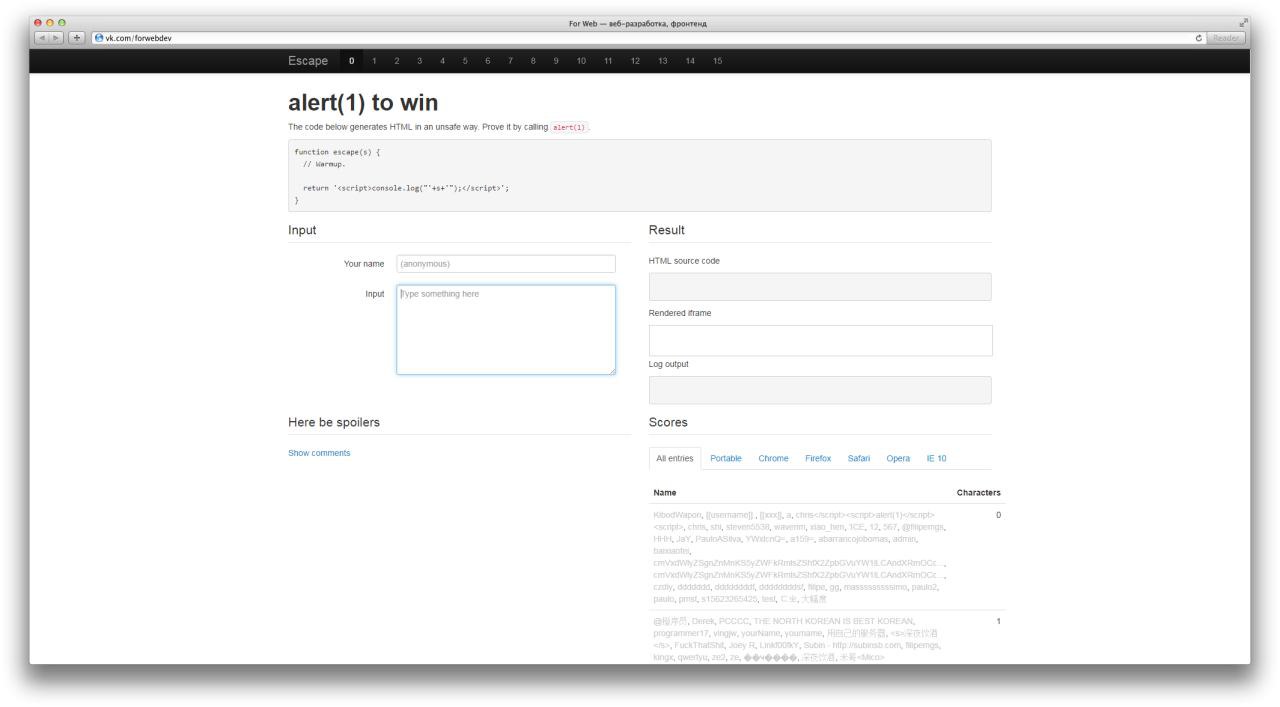Click the alert(1) to win heading
This screenshot has height=707, width=1280.
pyautogui.click(x=363, y=102)
